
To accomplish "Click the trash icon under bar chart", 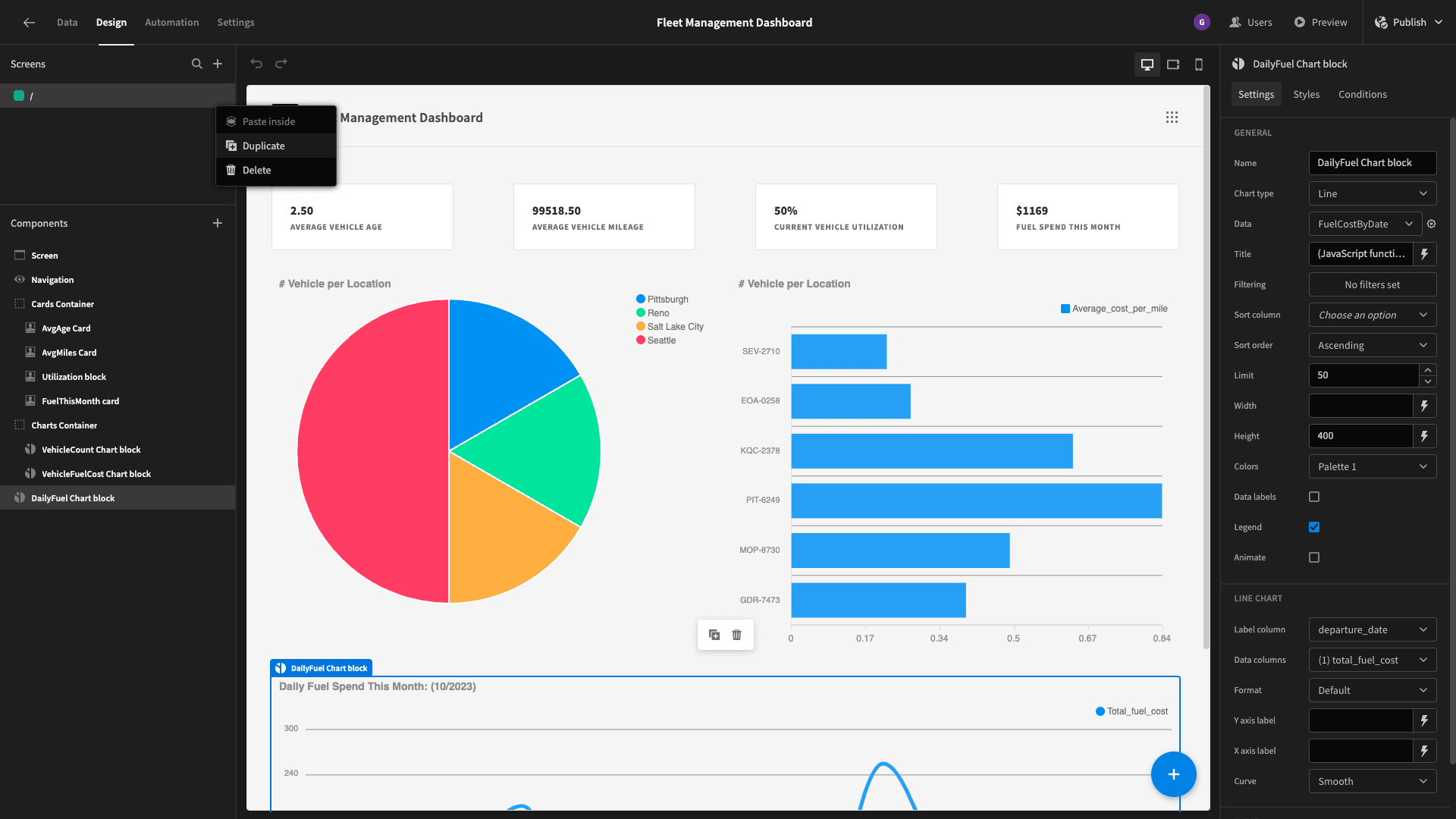I will (x=736, y=635).
